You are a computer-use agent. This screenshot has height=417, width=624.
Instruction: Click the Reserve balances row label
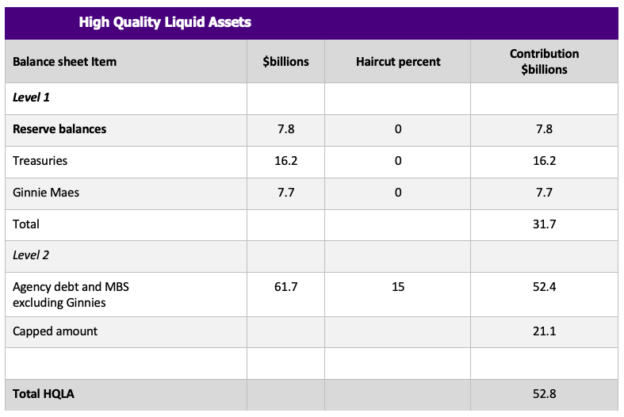click(x=59, y=129)
